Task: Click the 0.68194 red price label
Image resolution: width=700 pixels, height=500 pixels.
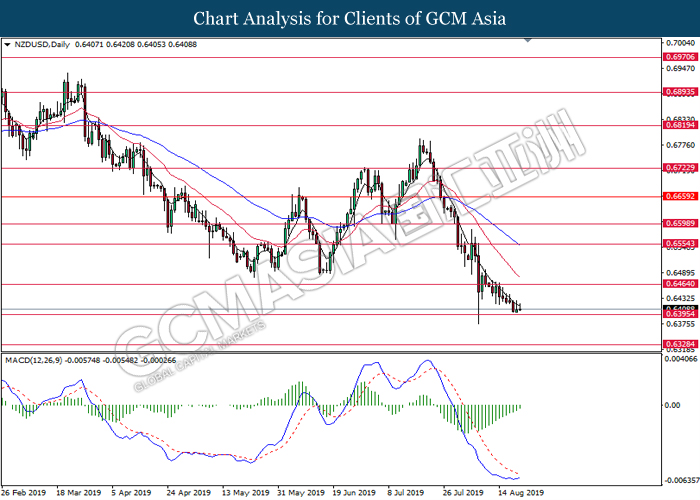Action: click(x=680, y=125)
